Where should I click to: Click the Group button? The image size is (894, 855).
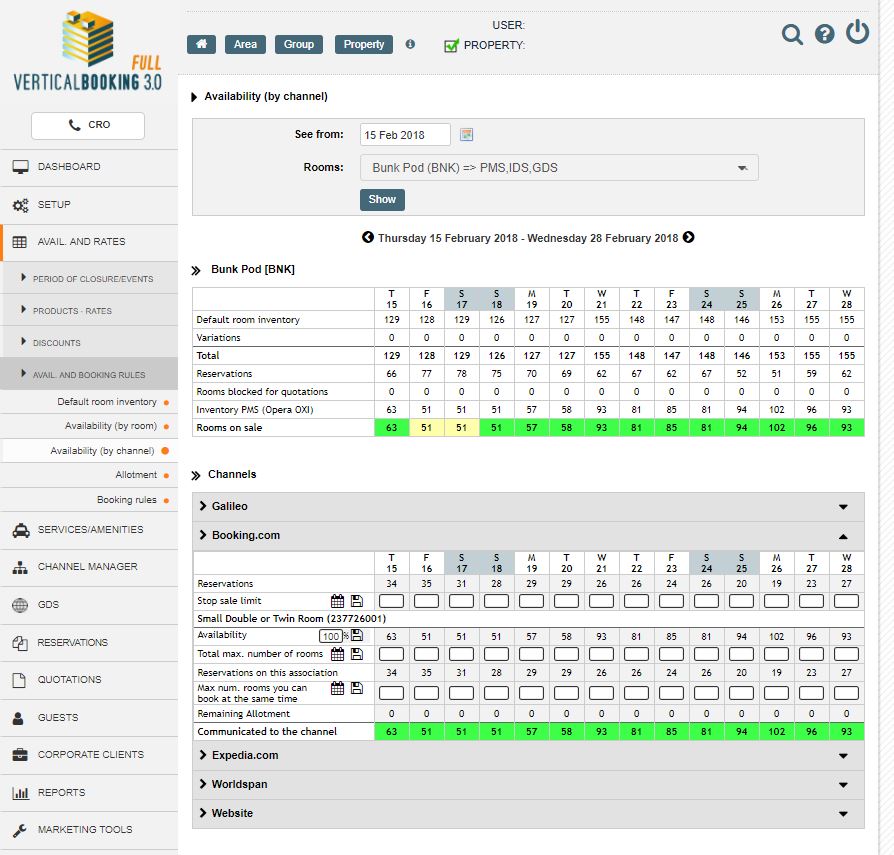point(299,44)
